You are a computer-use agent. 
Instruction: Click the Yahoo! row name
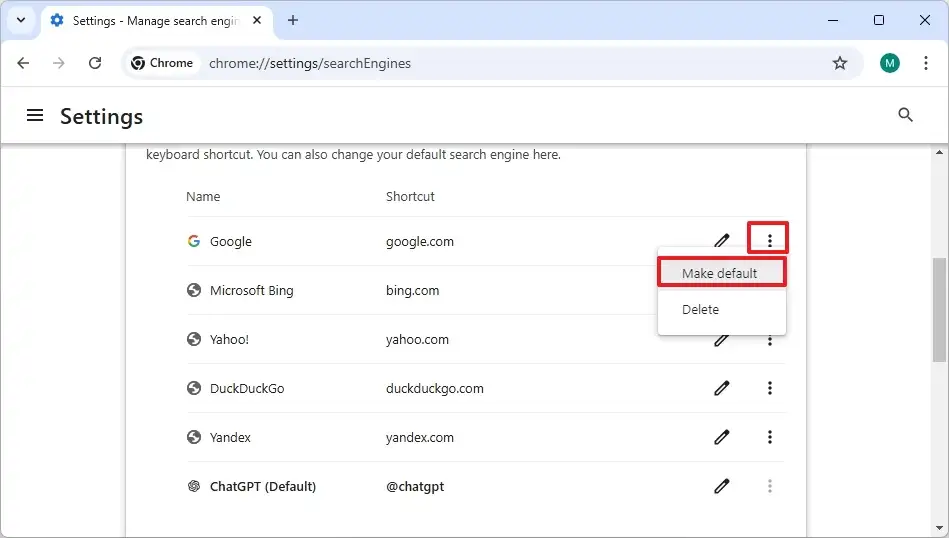(x=229, y=340)
